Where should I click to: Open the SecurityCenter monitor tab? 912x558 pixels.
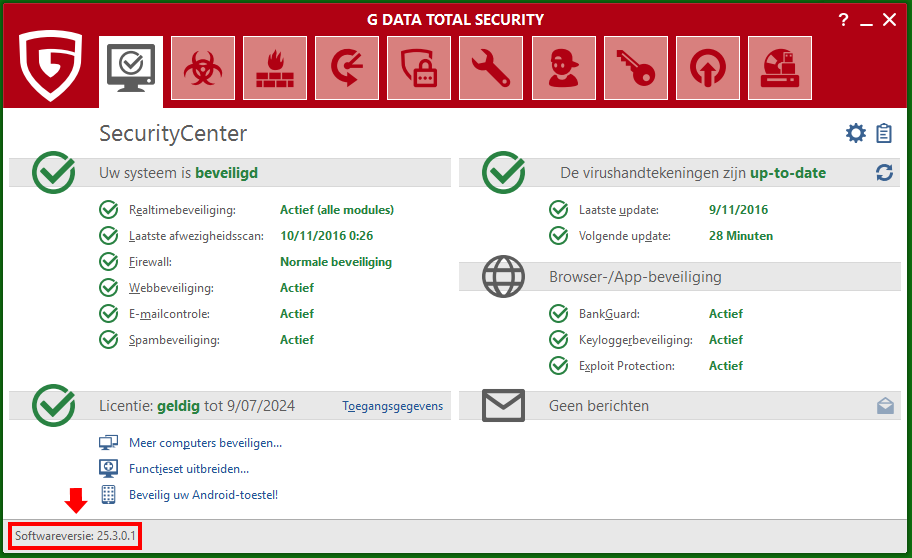pyautogui.click(x=131, y=72)
